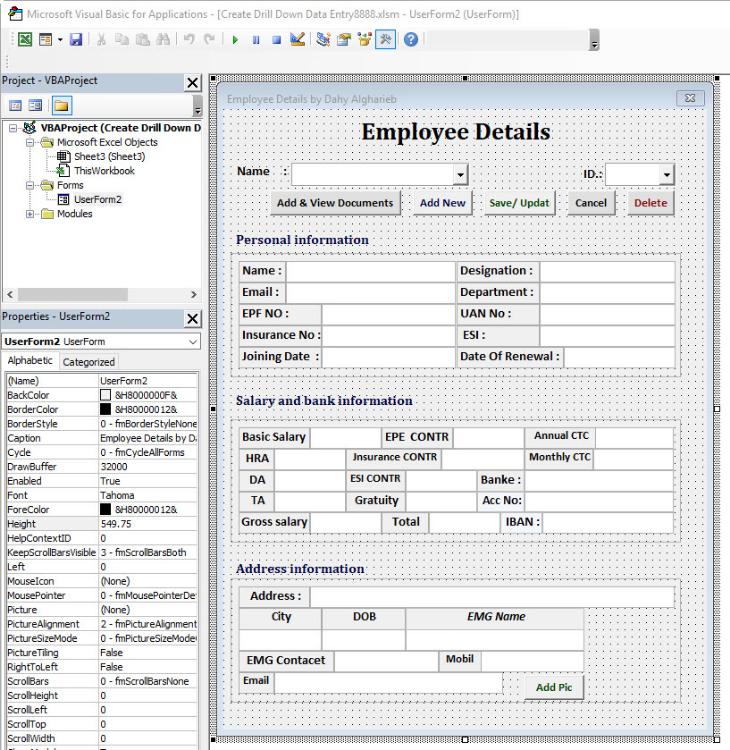
Task: Open Properties Window toolbar icon
Action: pyautogui.click(x=343, y=39)
